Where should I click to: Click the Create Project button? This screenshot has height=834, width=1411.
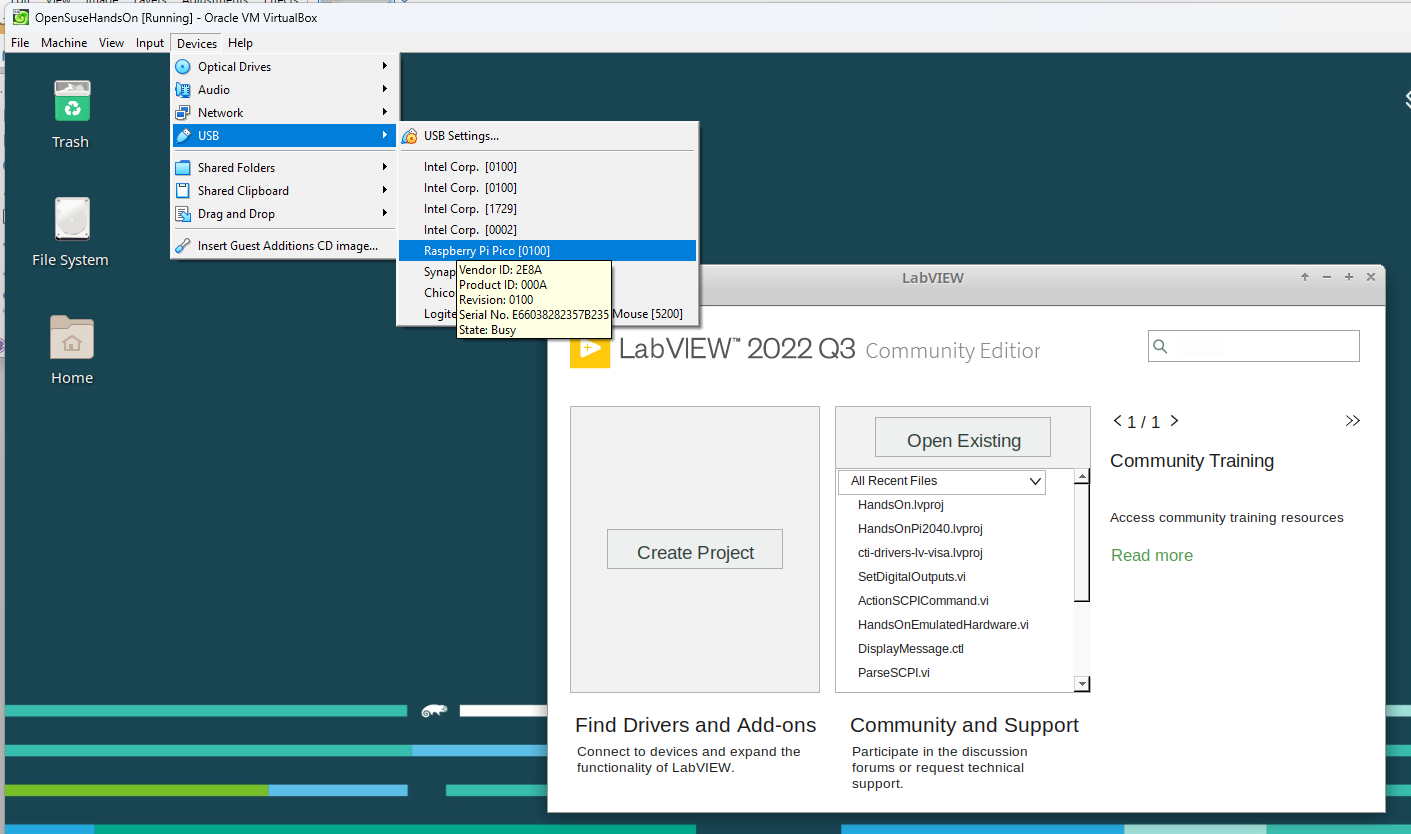(x=695, y=550)
